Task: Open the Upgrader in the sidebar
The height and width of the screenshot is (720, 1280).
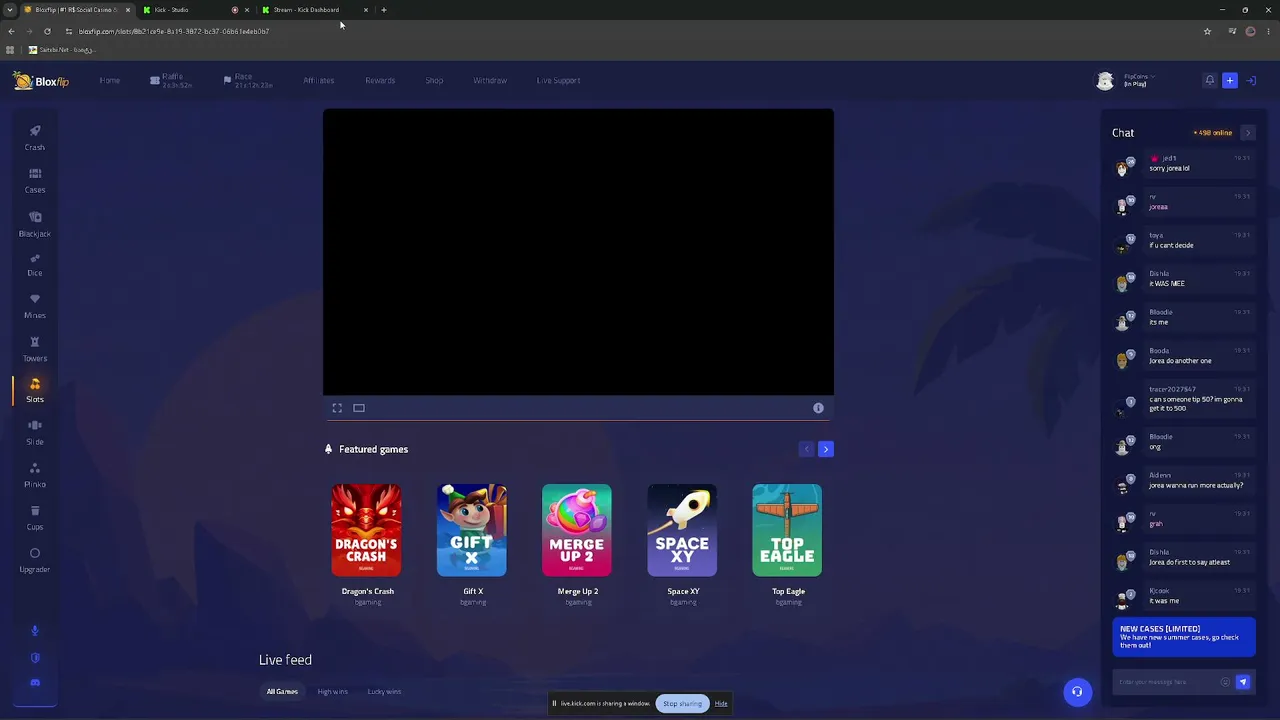Action: [35, 560]
